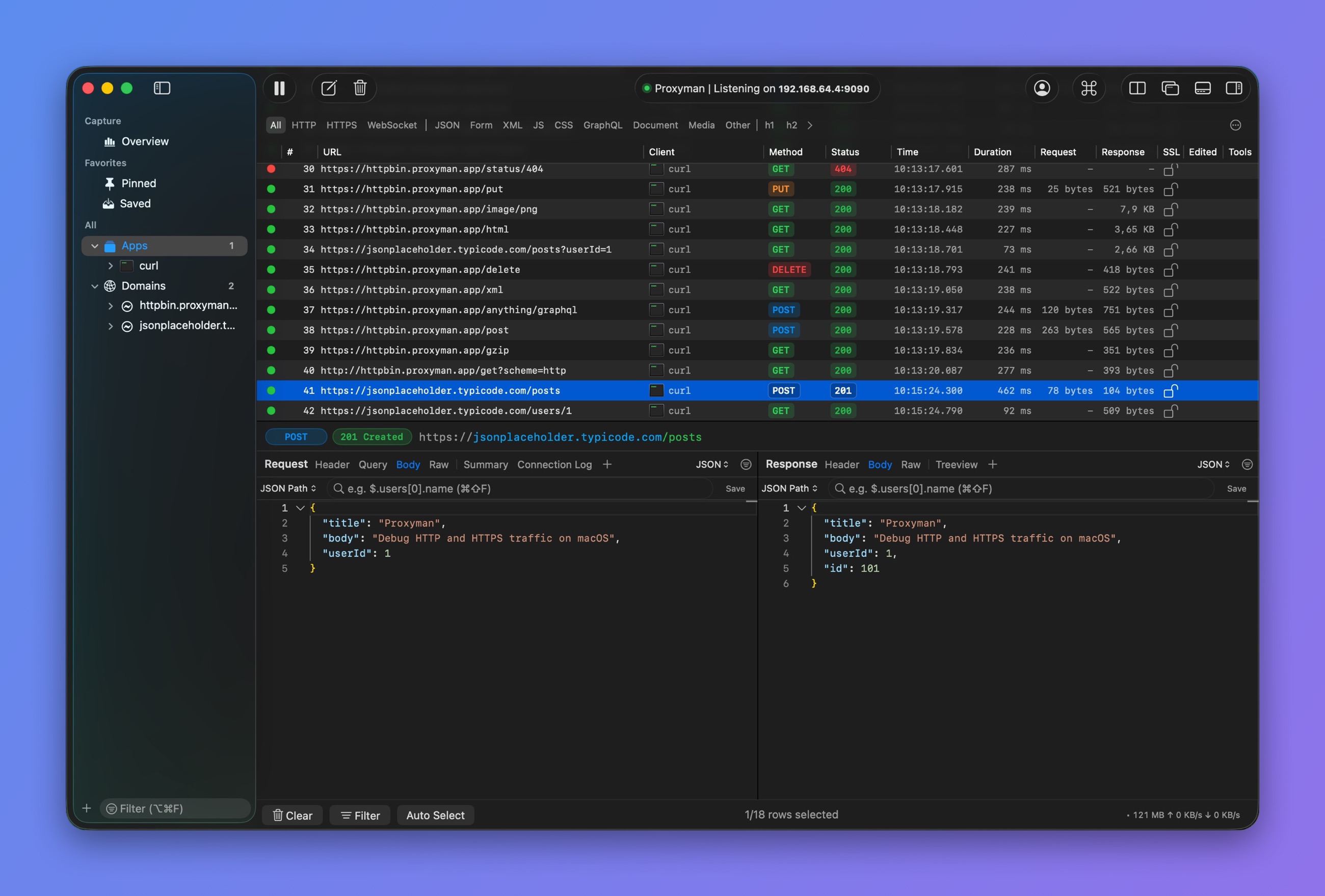Add a new source with the plus icon

coord(87,808)
